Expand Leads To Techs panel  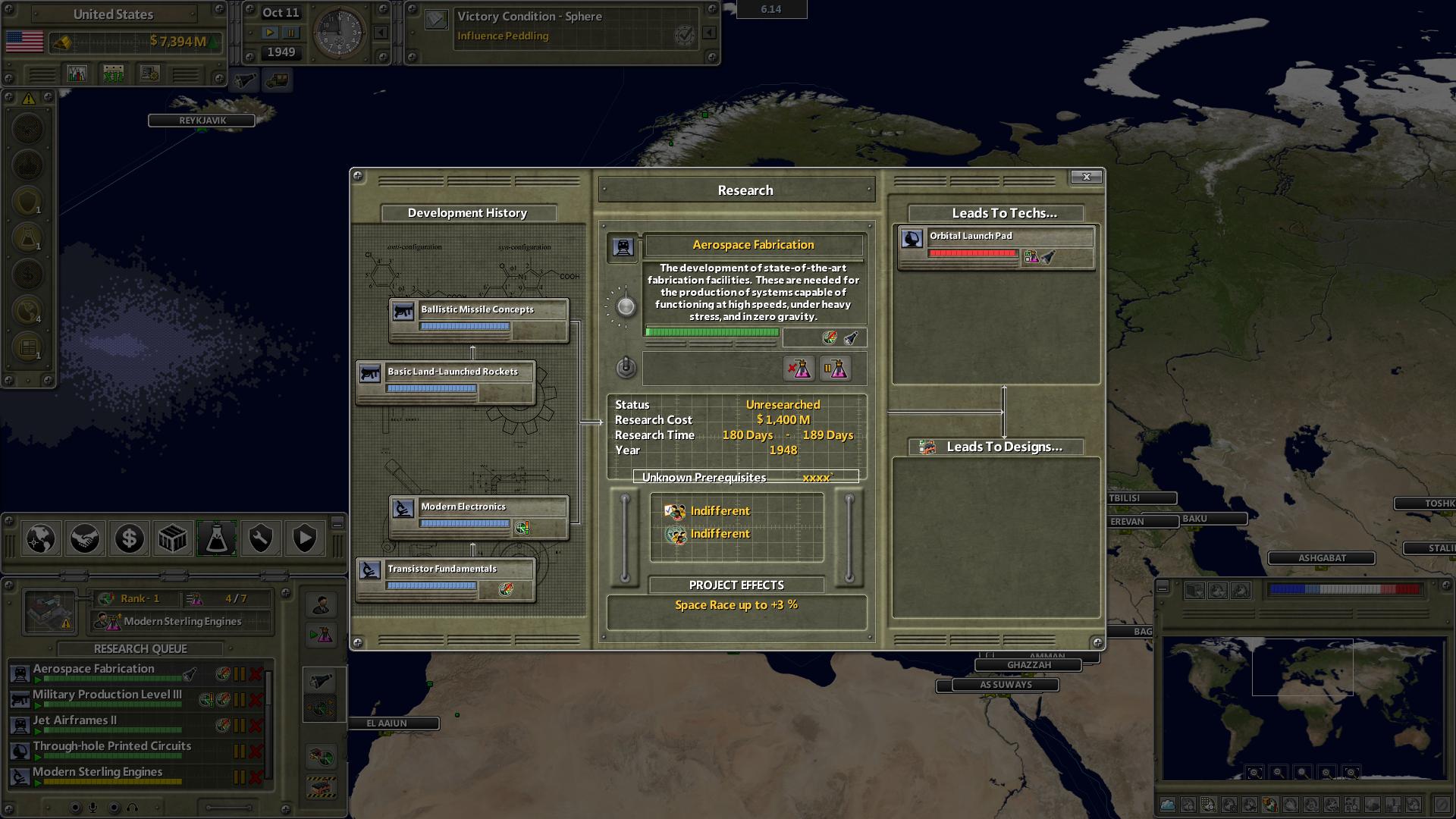pyautogui.click(x=1003, y=212)
